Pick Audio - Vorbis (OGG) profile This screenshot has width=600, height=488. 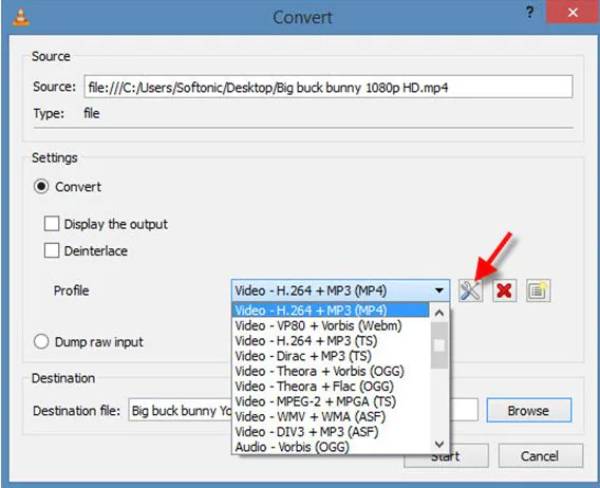coord(330,447)
